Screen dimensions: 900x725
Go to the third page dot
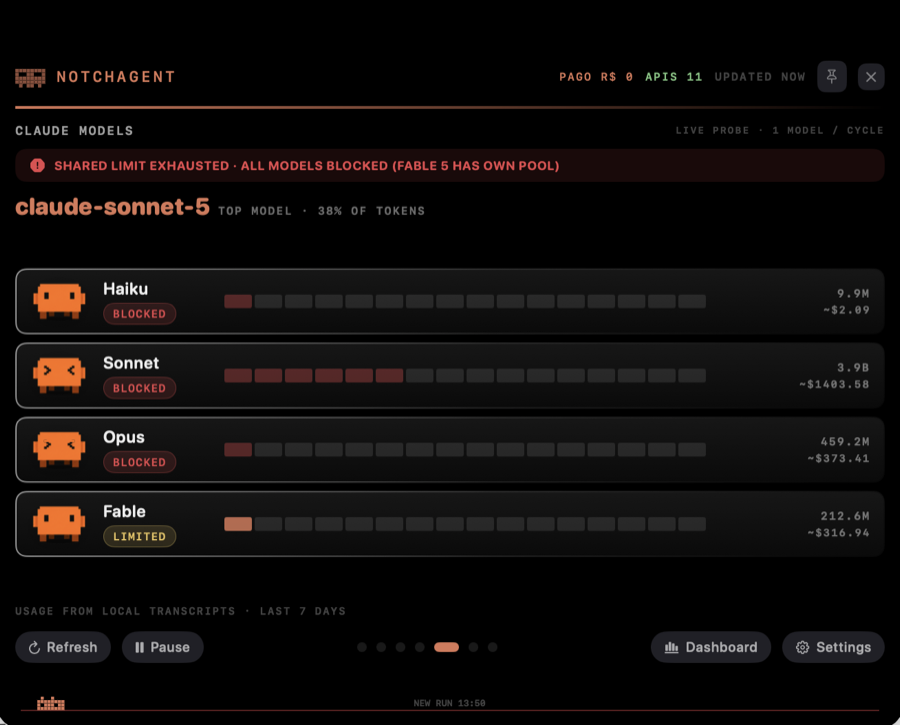point(401,647)
